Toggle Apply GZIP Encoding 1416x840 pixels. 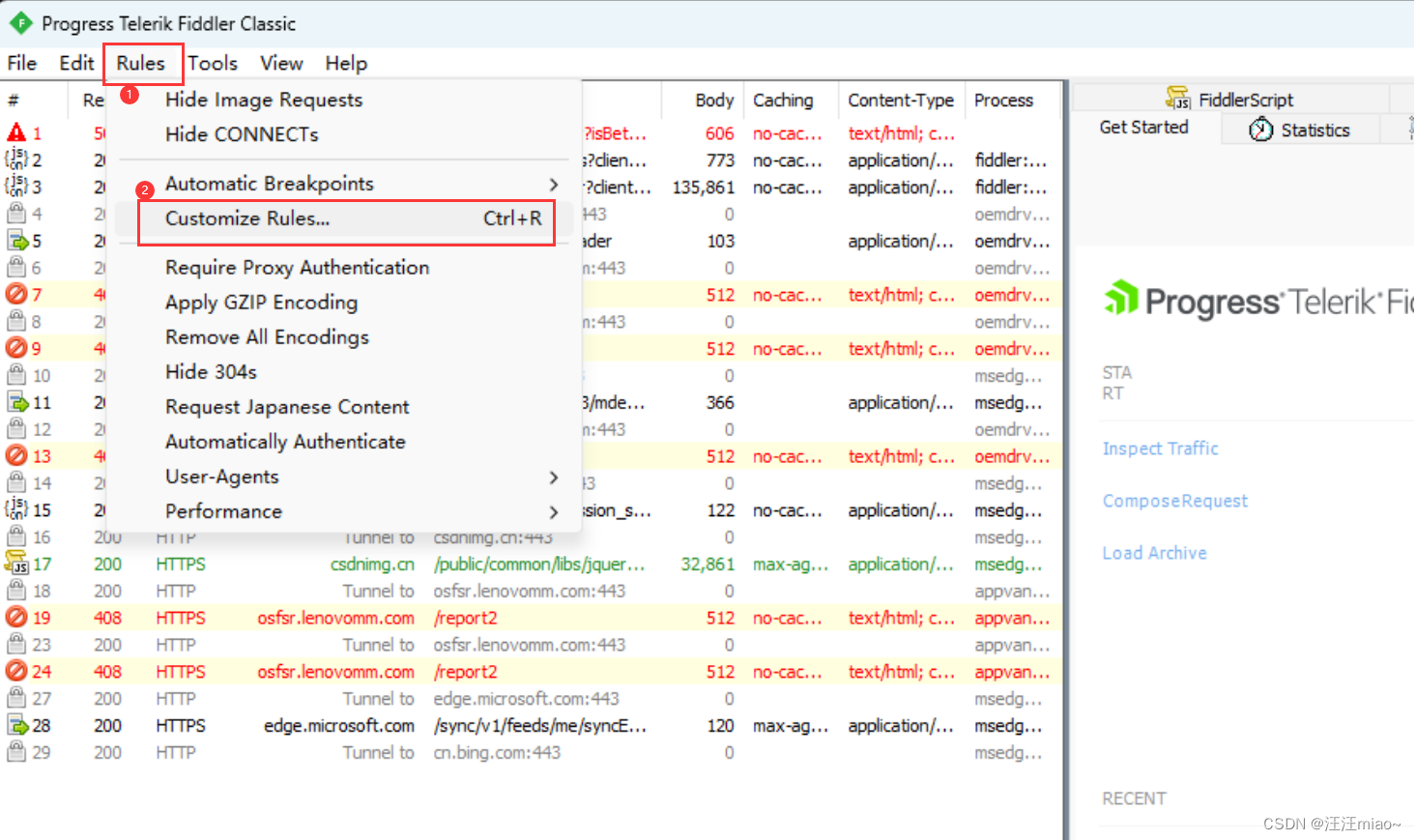click(343, 303)
